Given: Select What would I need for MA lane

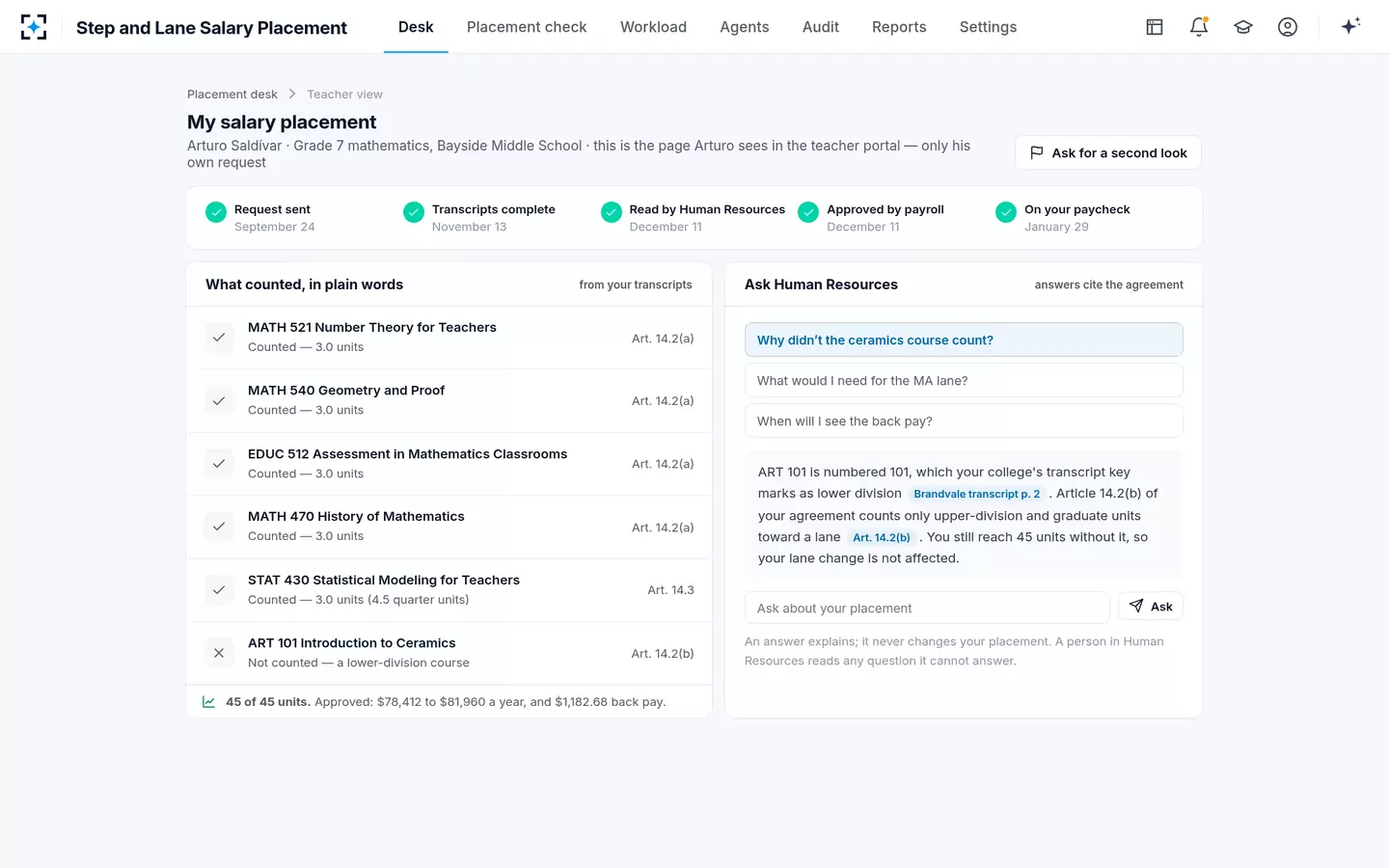Looking at the screenshot, I should 964,380.
